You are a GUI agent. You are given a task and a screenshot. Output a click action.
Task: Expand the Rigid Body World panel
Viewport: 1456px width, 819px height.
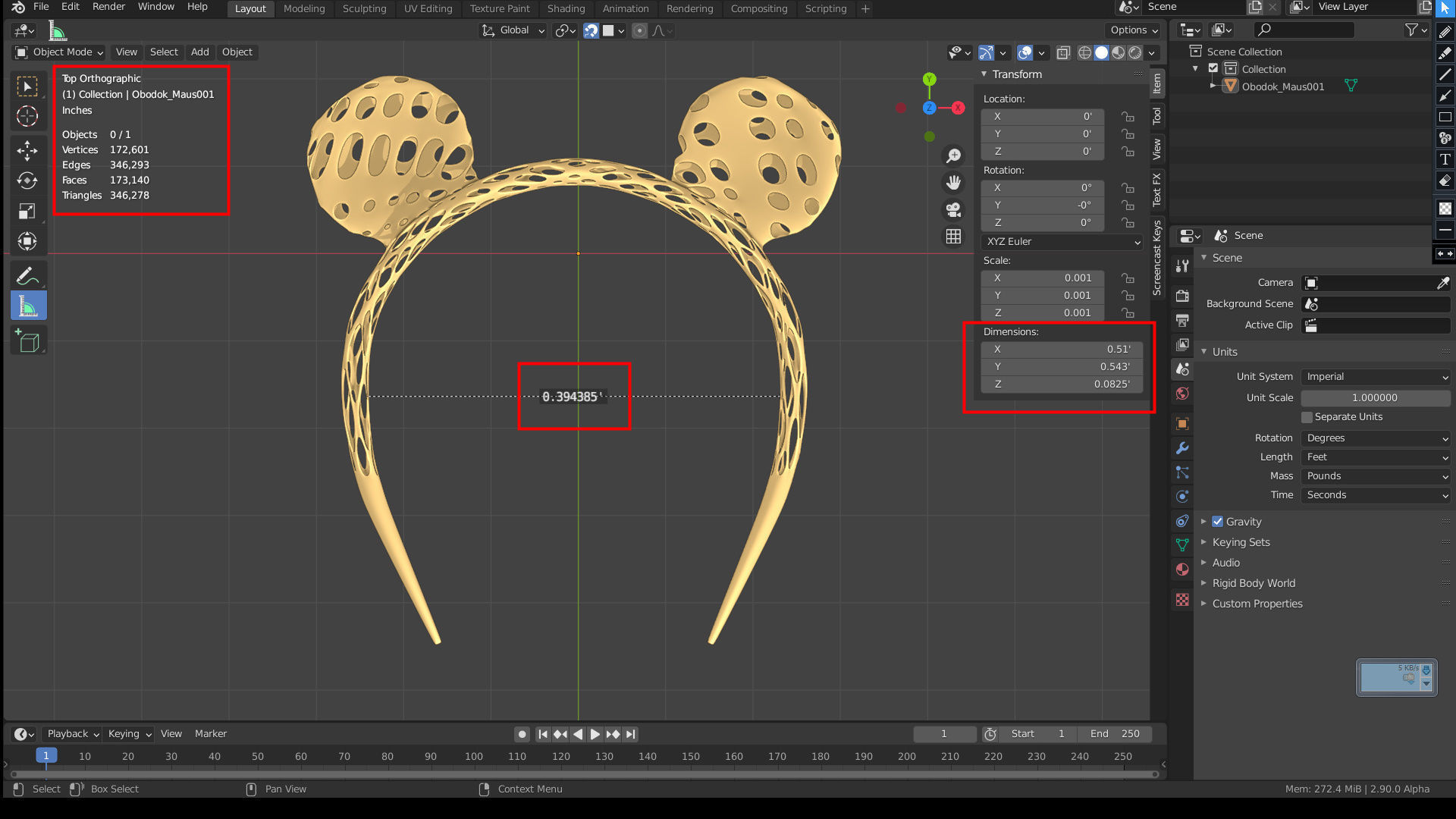[1254, 583]
